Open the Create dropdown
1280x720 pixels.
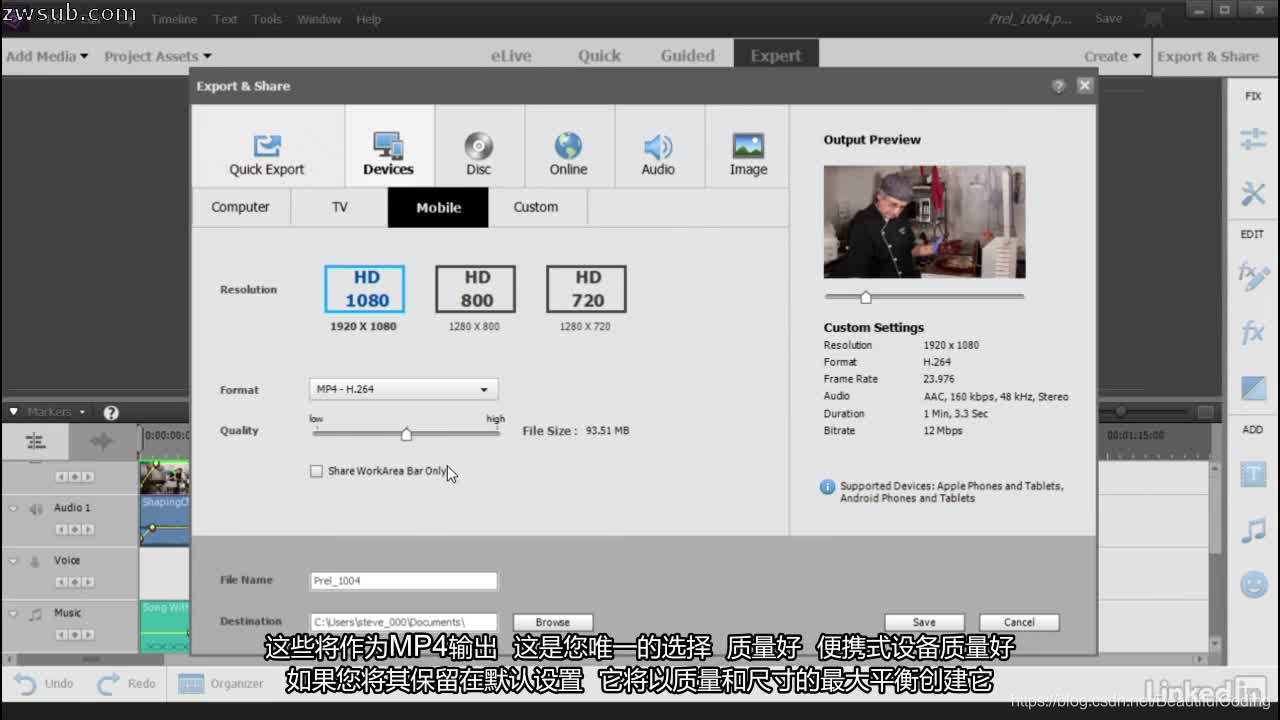(1113, 56)
